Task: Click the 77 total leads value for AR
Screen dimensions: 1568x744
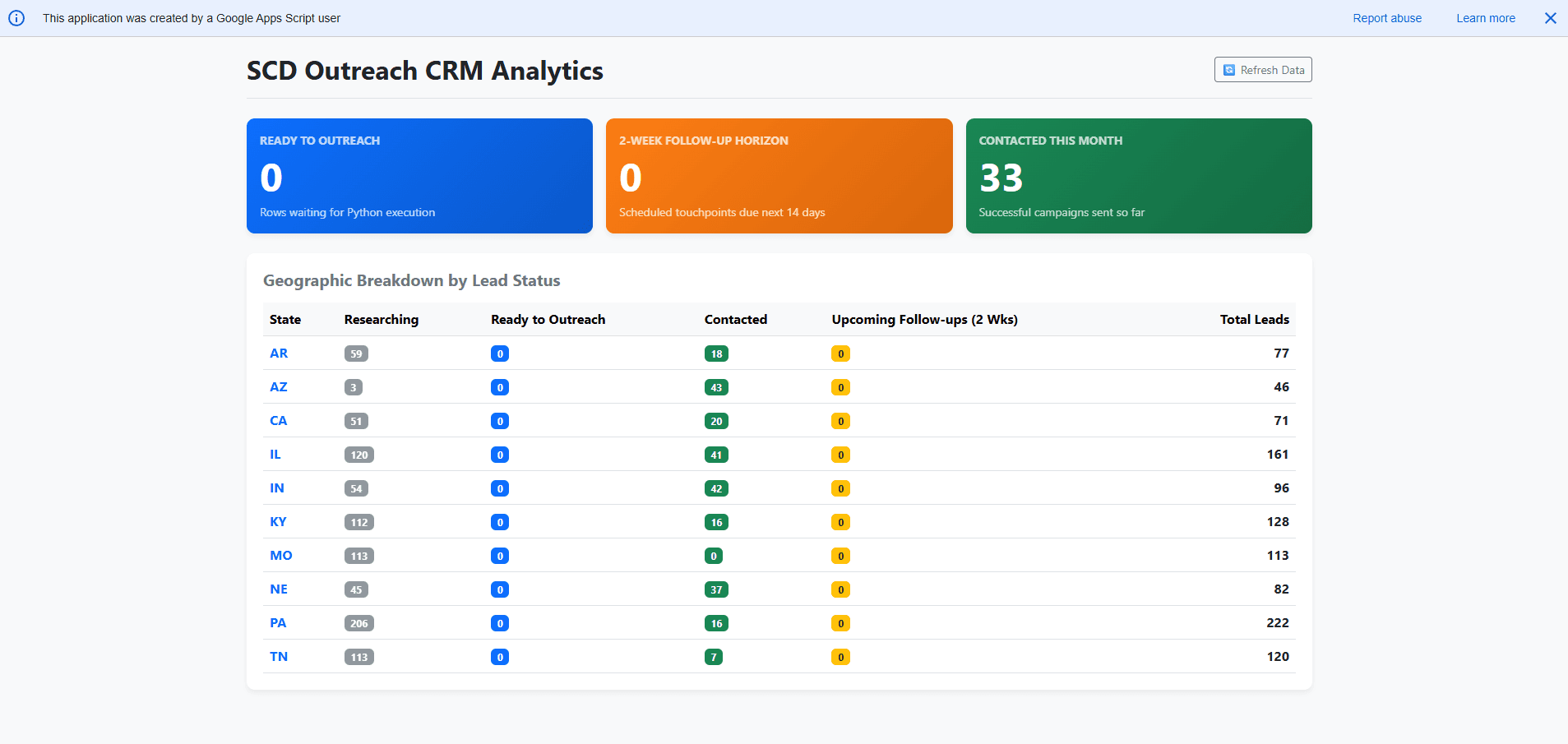Action: (1281, 354)
